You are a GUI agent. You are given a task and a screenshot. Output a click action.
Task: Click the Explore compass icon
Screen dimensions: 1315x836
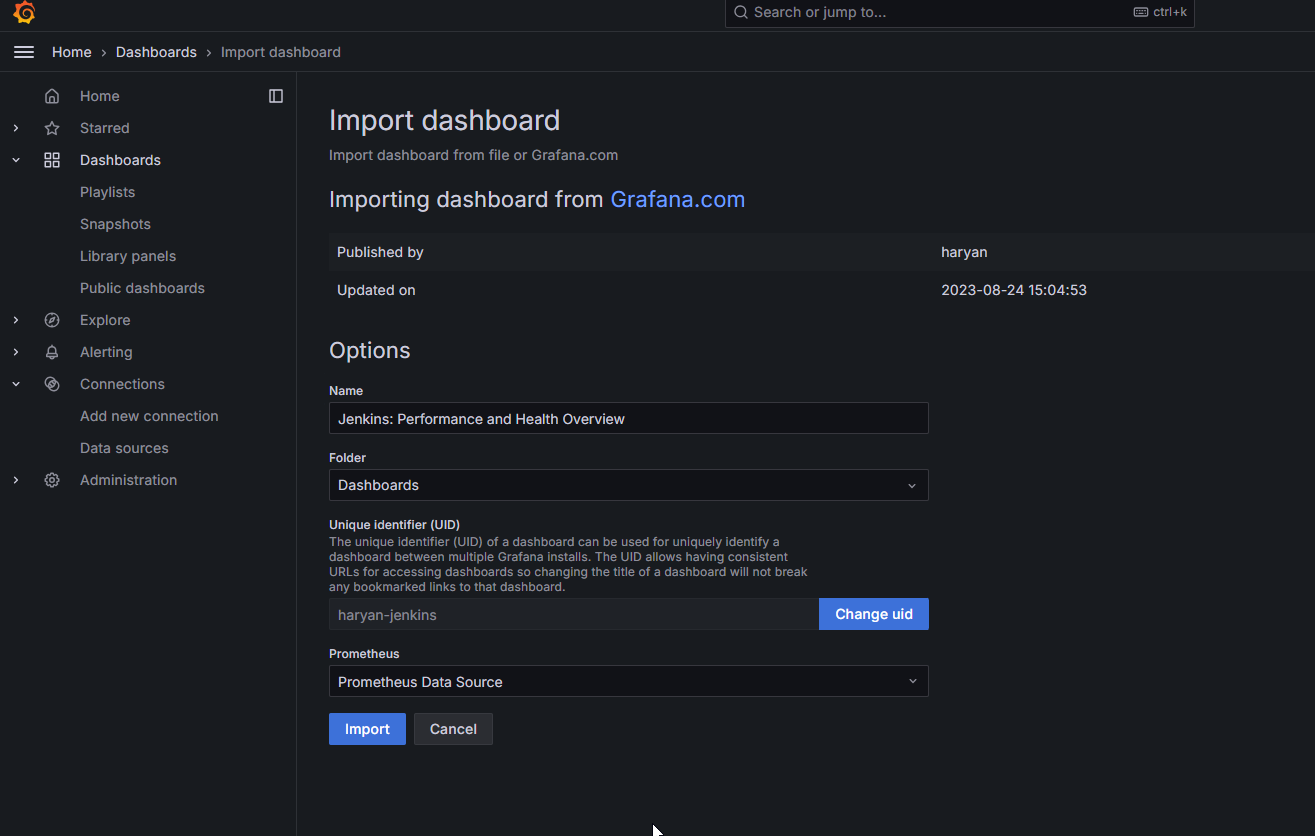click(x=52, y=320)
